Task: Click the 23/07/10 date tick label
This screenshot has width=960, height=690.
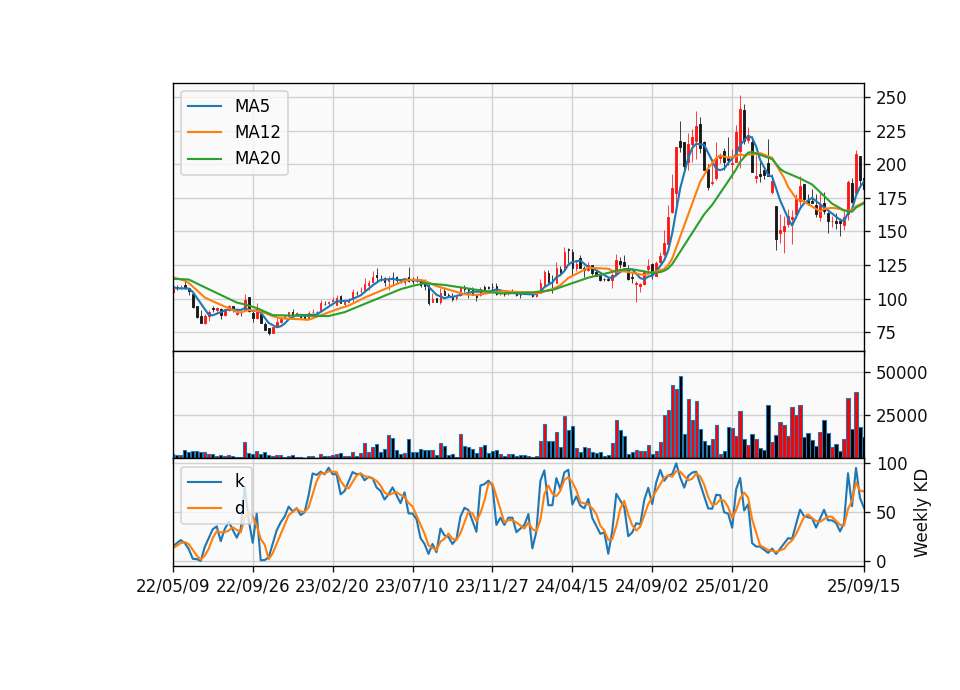Action: click(x=412, y=586)
